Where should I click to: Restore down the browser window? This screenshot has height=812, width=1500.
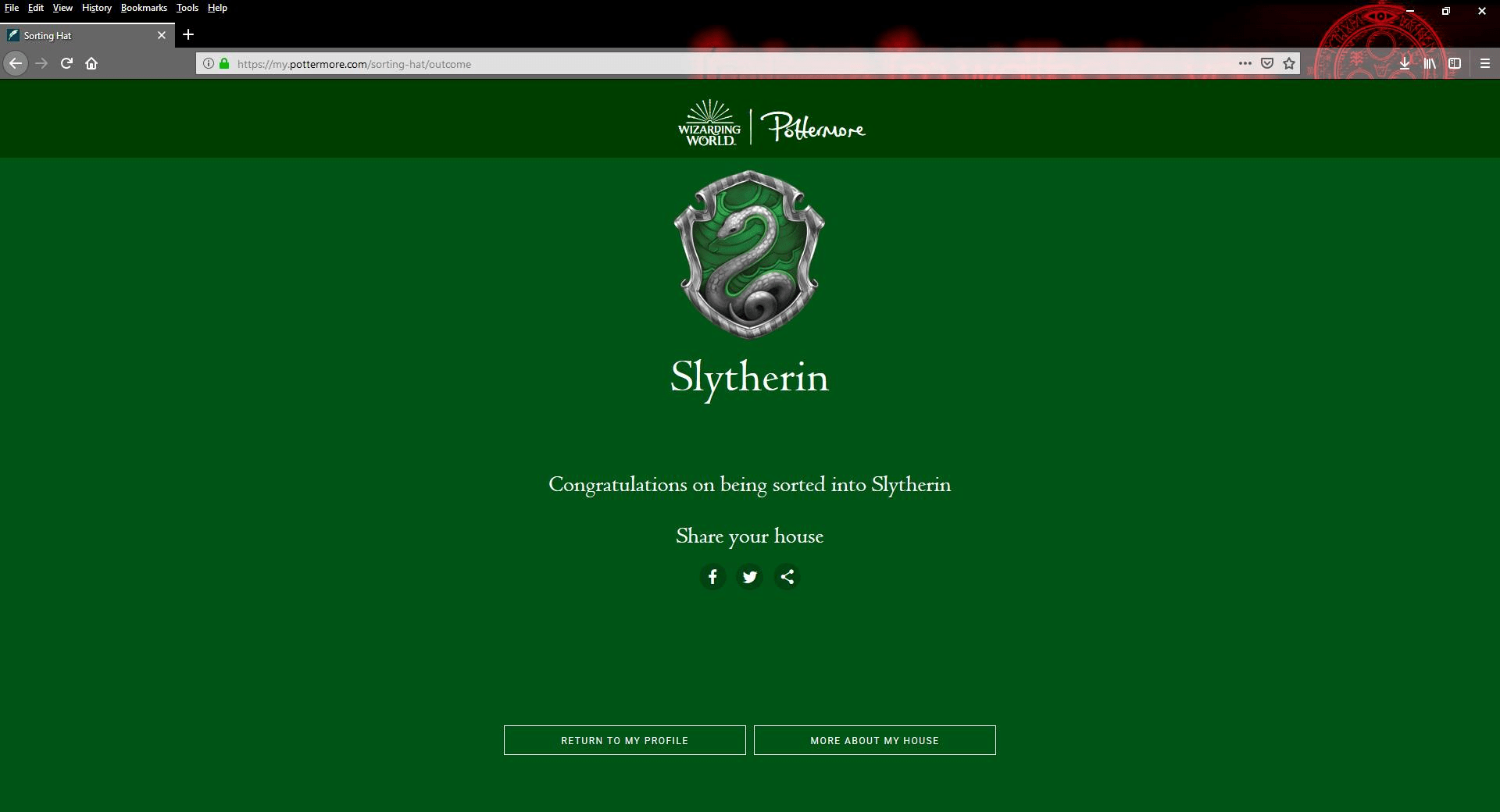[x=1446, y=11]
